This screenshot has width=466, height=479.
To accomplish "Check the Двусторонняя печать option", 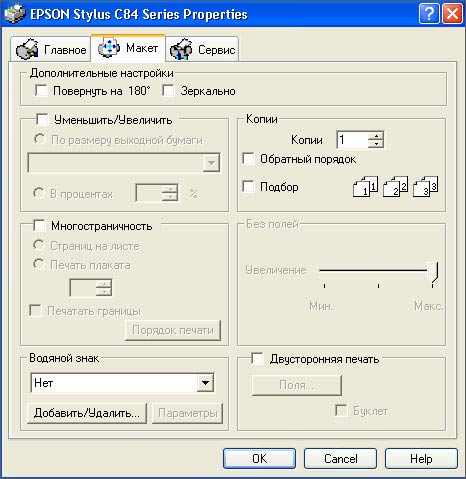I will 258,359.
